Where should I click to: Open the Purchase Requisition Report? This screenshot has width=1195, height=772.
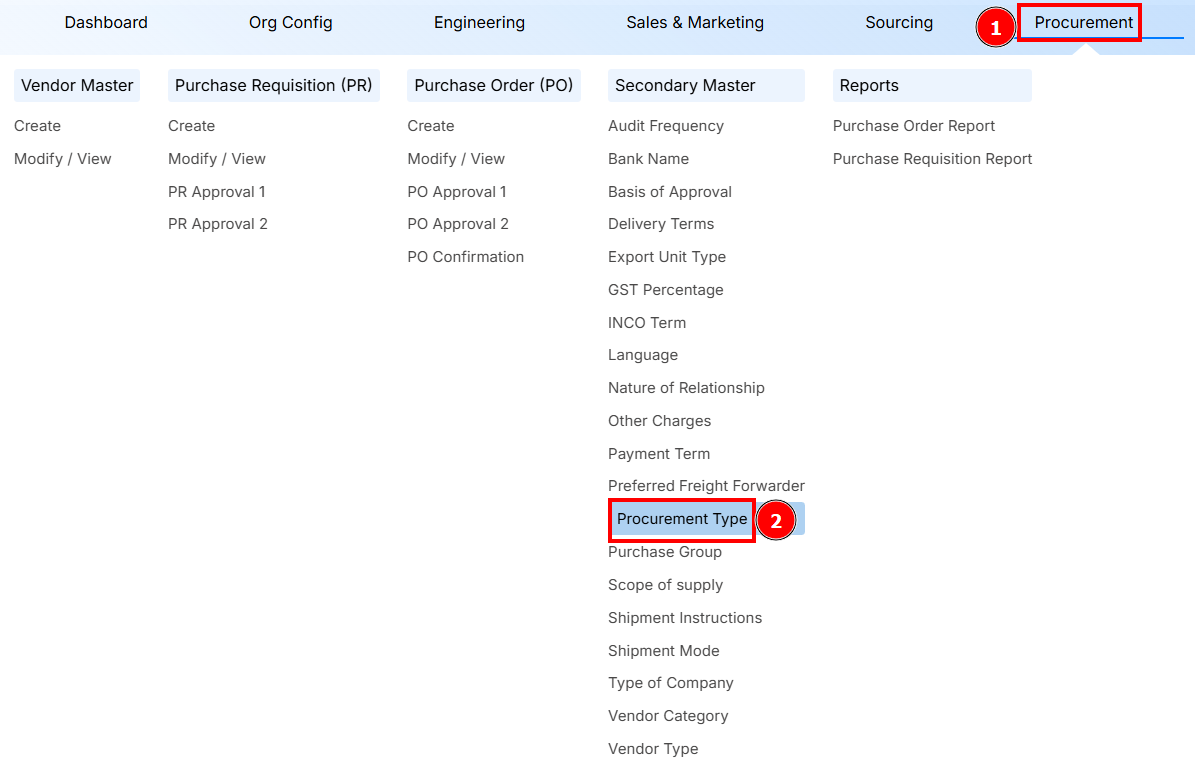point(932,158)
